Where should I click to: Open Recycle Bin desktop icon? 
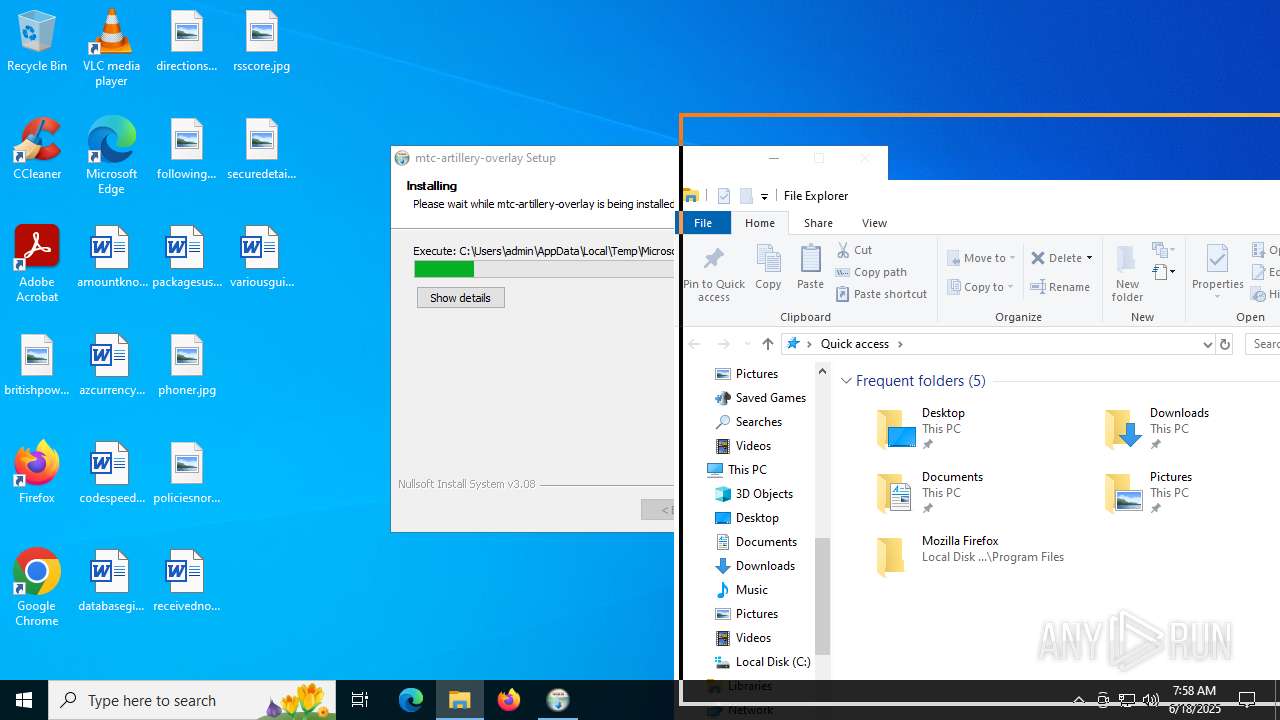(37, 41)
